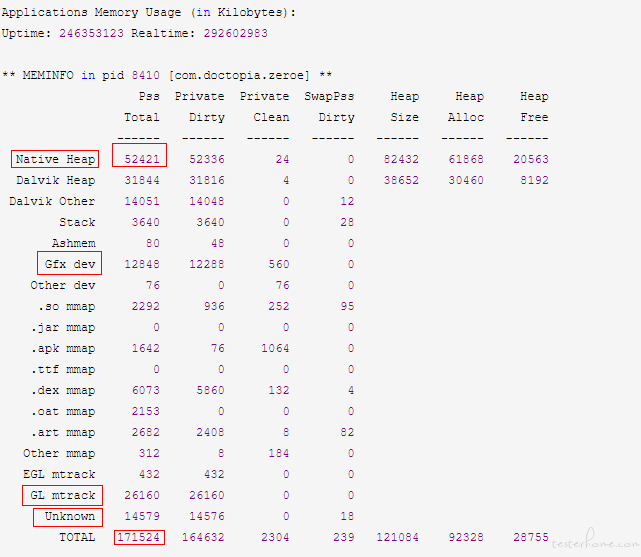Click Dalvik Heap Heap Size 38652
Image resolution: width=641 pixels, height=557 pixels.
[401, 180]
